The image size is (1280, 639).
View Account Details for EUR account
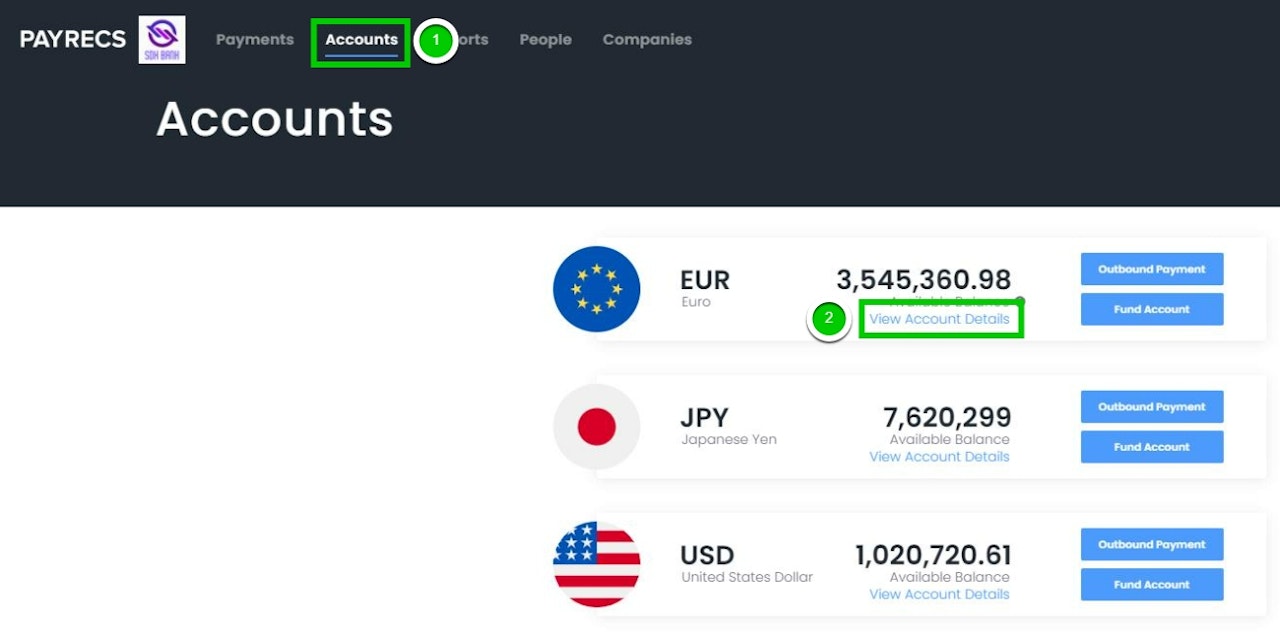click(x=939, y=319)
